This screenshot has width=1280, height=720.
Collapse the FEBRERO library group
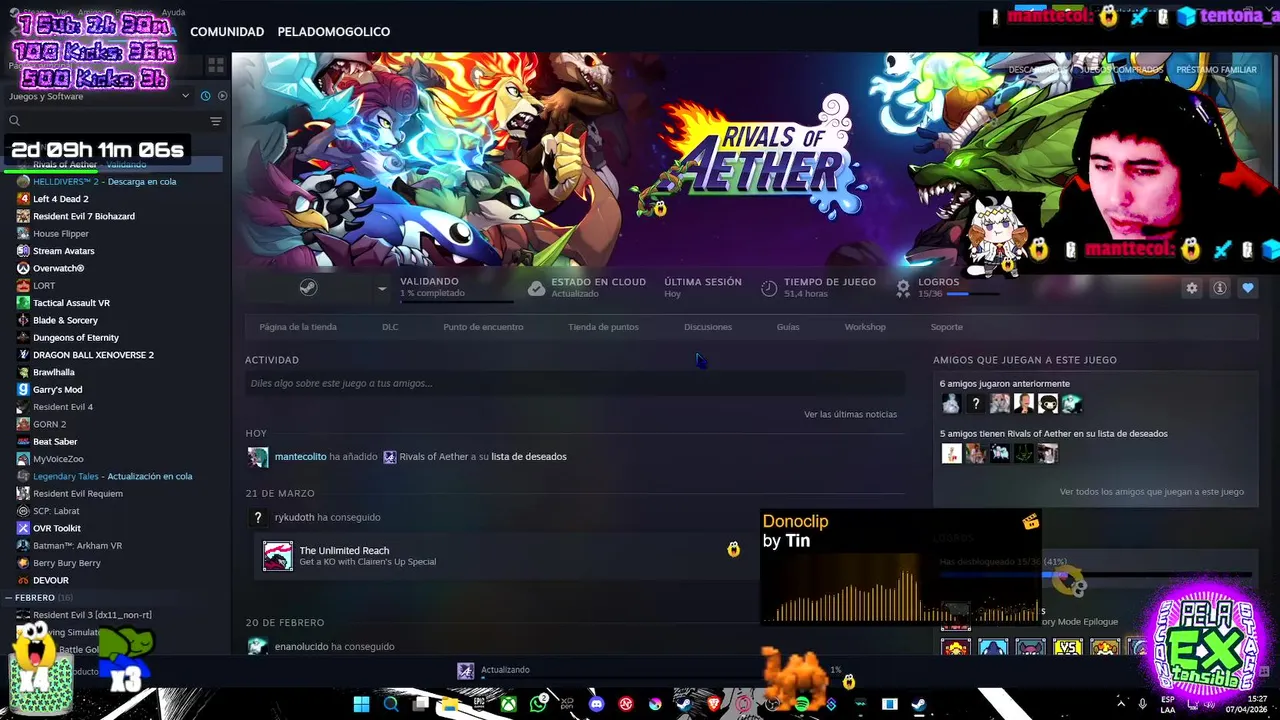coord(8,598)
